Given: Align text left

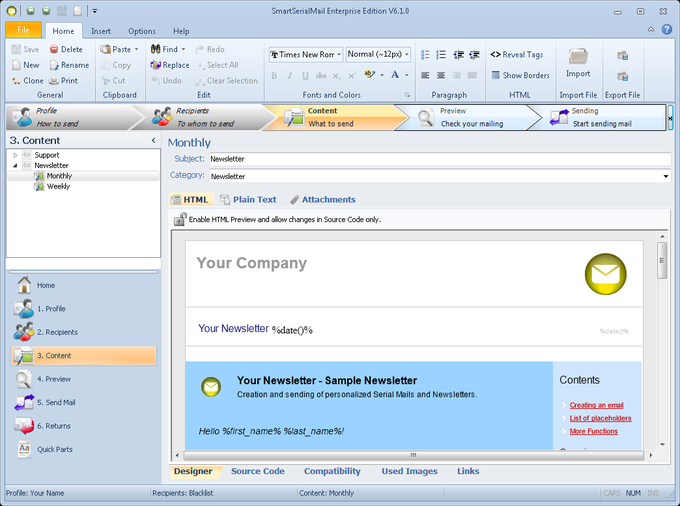Looking at the screenshot, I should click(425, 75).
